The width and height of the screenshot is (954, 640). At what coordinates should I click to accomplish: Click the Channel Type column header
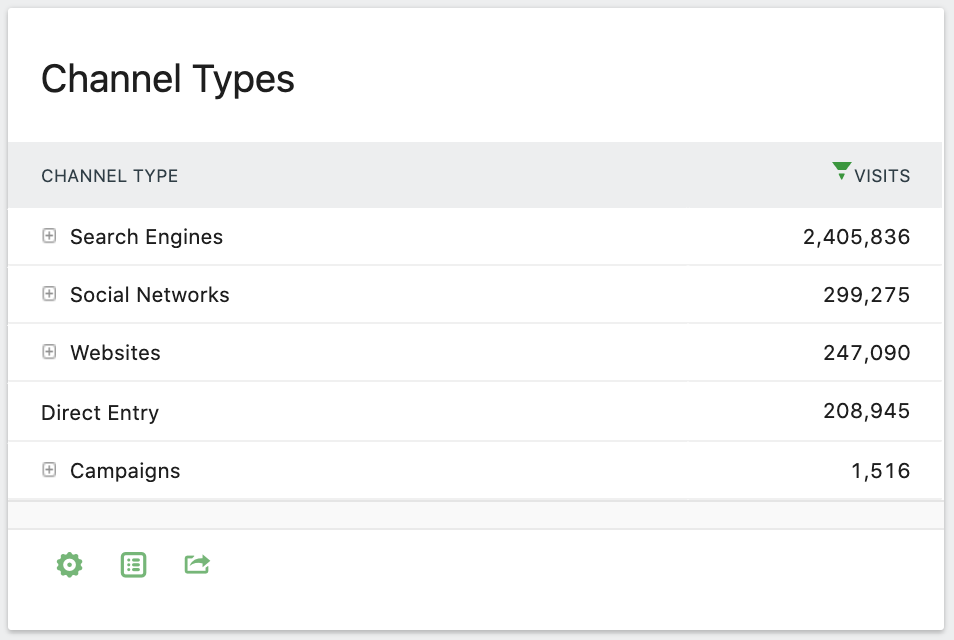pyautogui.click(x=109, y=175)
